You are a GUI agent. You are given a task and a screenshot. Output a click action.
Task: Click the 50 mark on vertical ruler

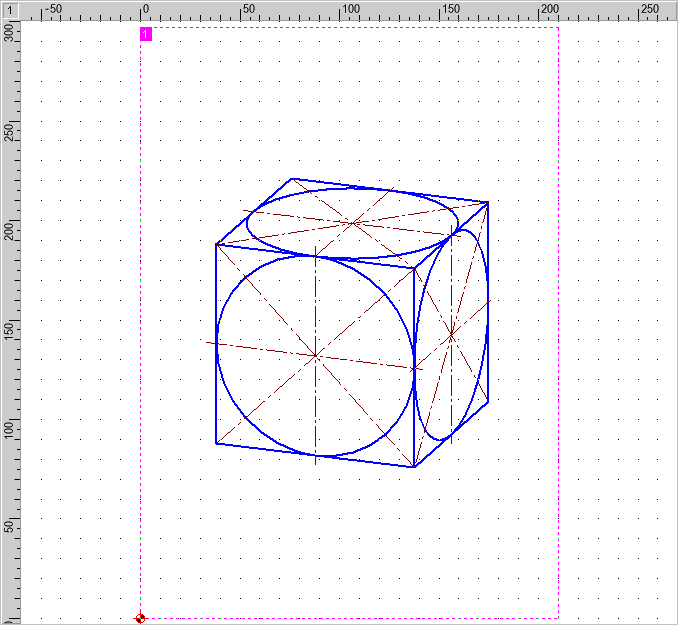(9, 527)
